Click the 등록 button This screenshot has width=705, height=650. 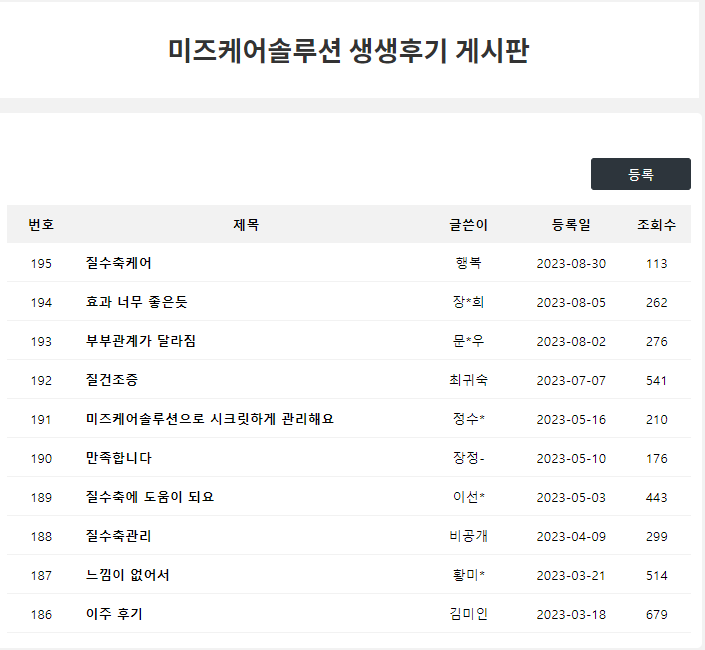[x=640, y=174]
